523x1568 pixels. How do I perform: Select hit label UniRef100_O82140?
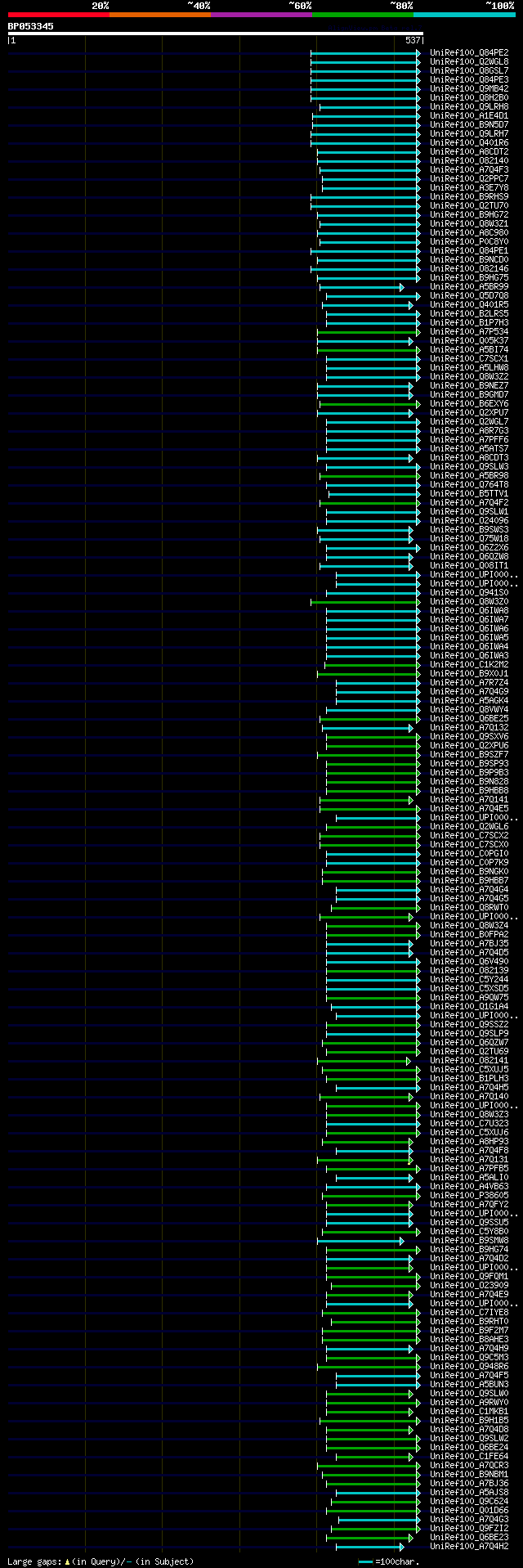point(469,160)
